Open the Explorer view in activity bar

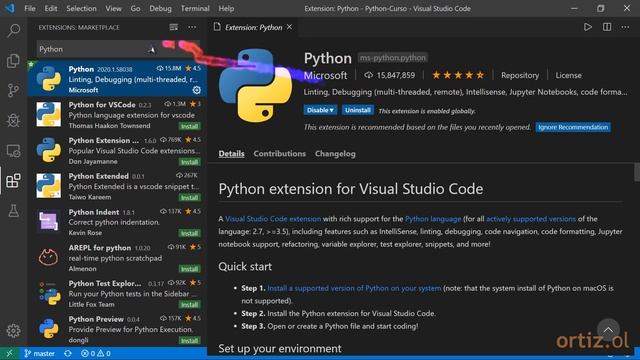pyautogui.click(x=13, y=60)
